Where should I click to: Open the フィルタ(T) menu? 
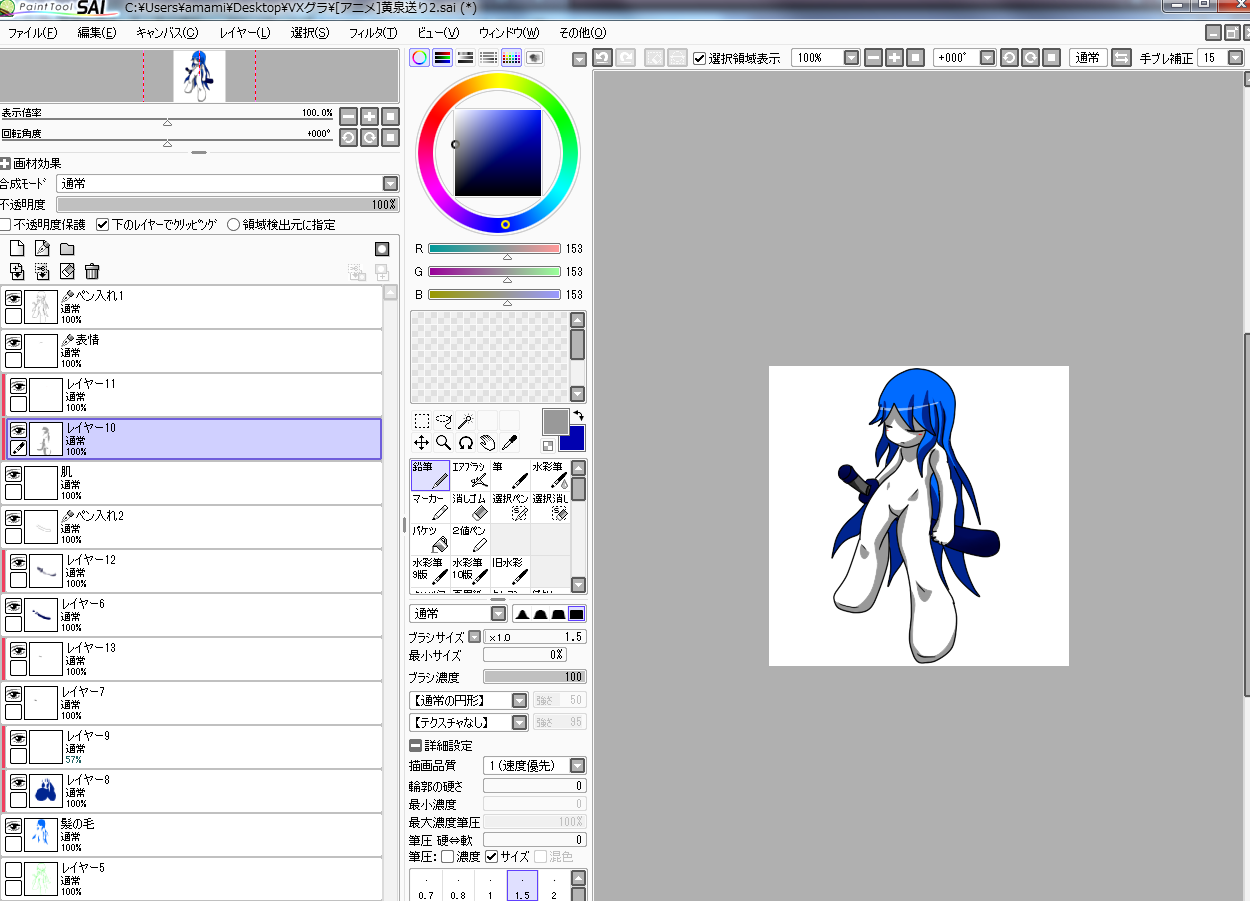(372, 33)
